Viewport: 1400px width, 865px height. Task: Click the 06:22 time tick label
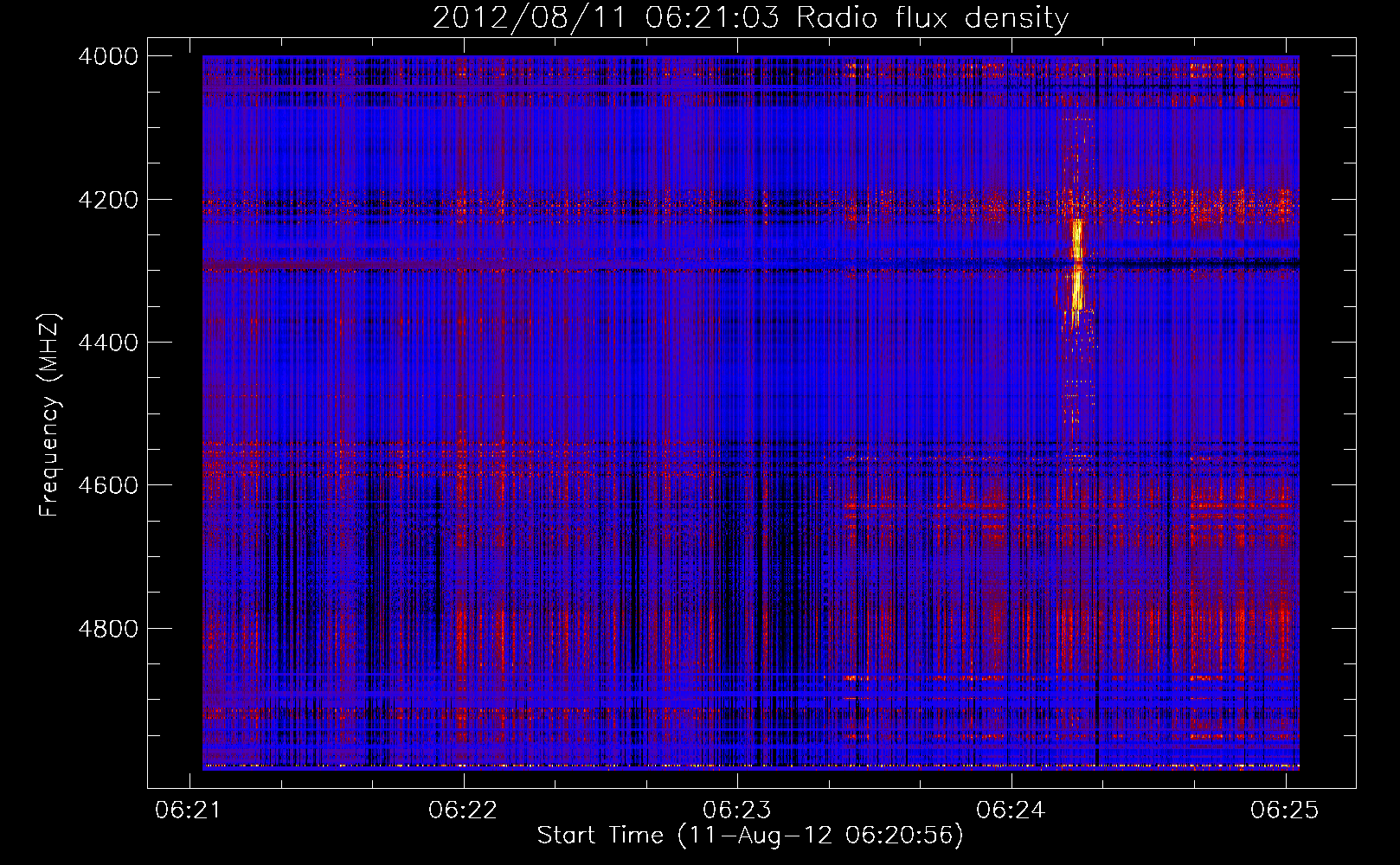[464, 810]
